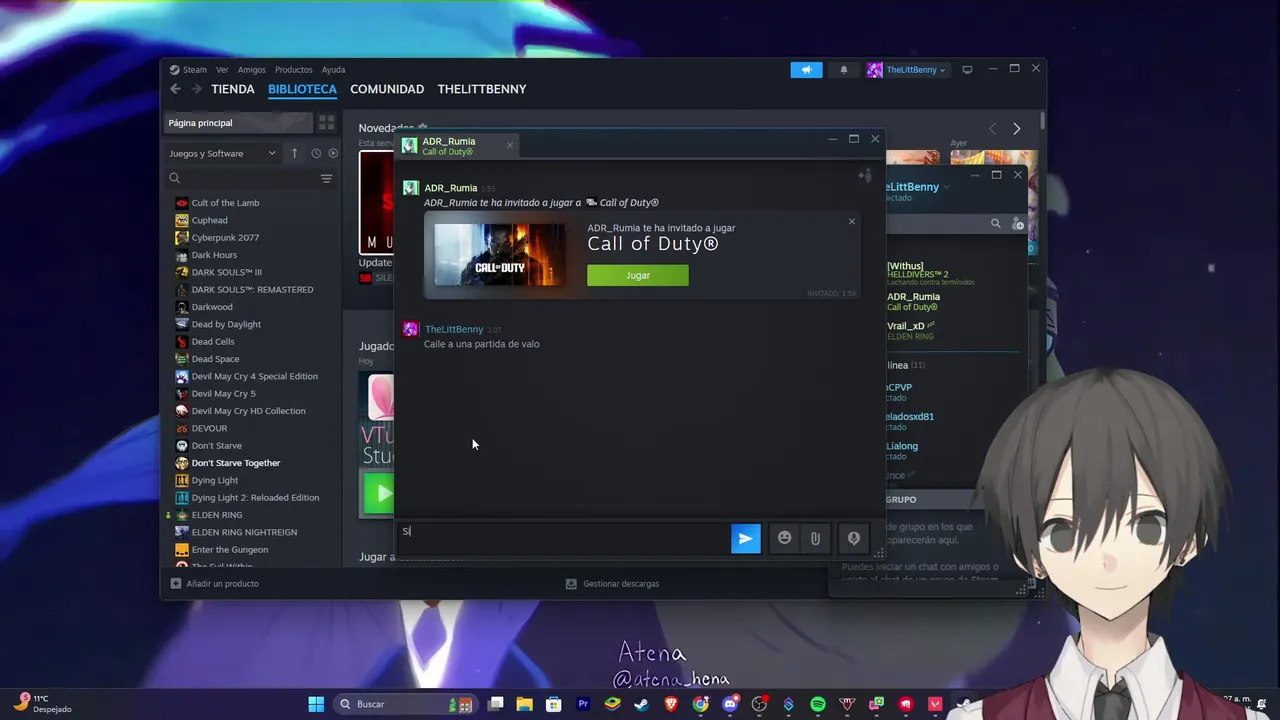Go back with the Steam navigation arrow
This screenshot has width=1280, height=720.
[x=176, y=89]
